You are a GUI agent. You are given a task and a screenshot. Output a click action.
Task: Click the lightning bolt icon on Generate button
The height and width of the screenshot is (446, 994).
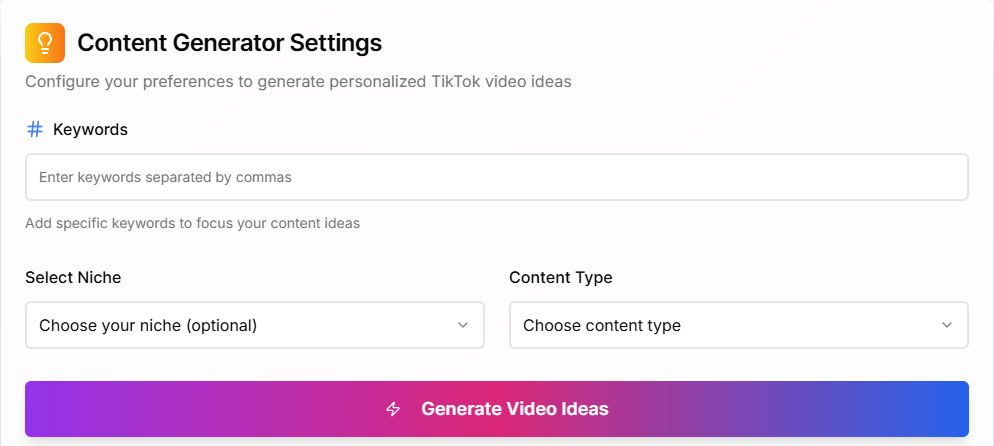coord(393,409)
